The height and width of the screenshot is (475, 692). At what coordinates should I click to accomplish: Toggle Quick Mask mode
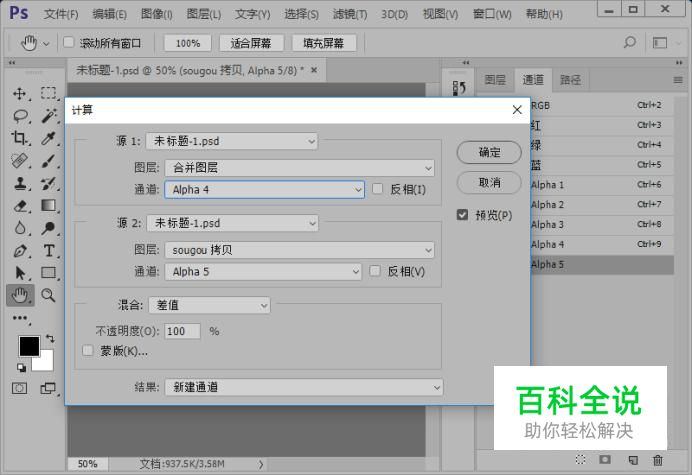[x=19, y=388]
